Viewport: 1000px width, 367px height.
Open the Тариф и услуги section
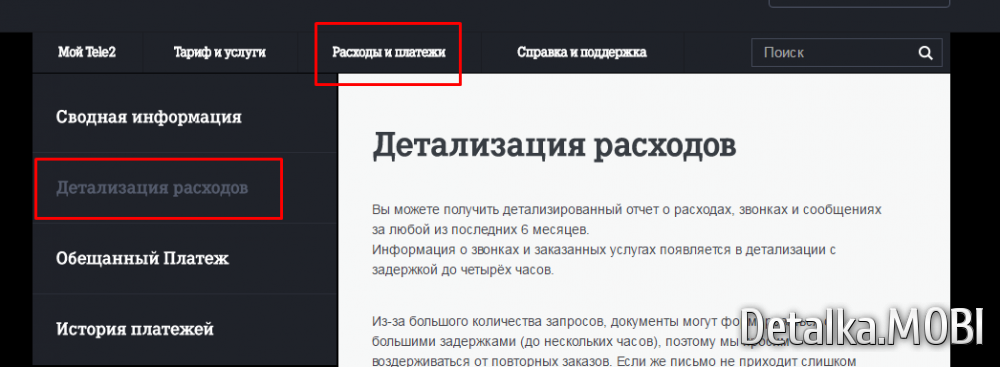219,52
